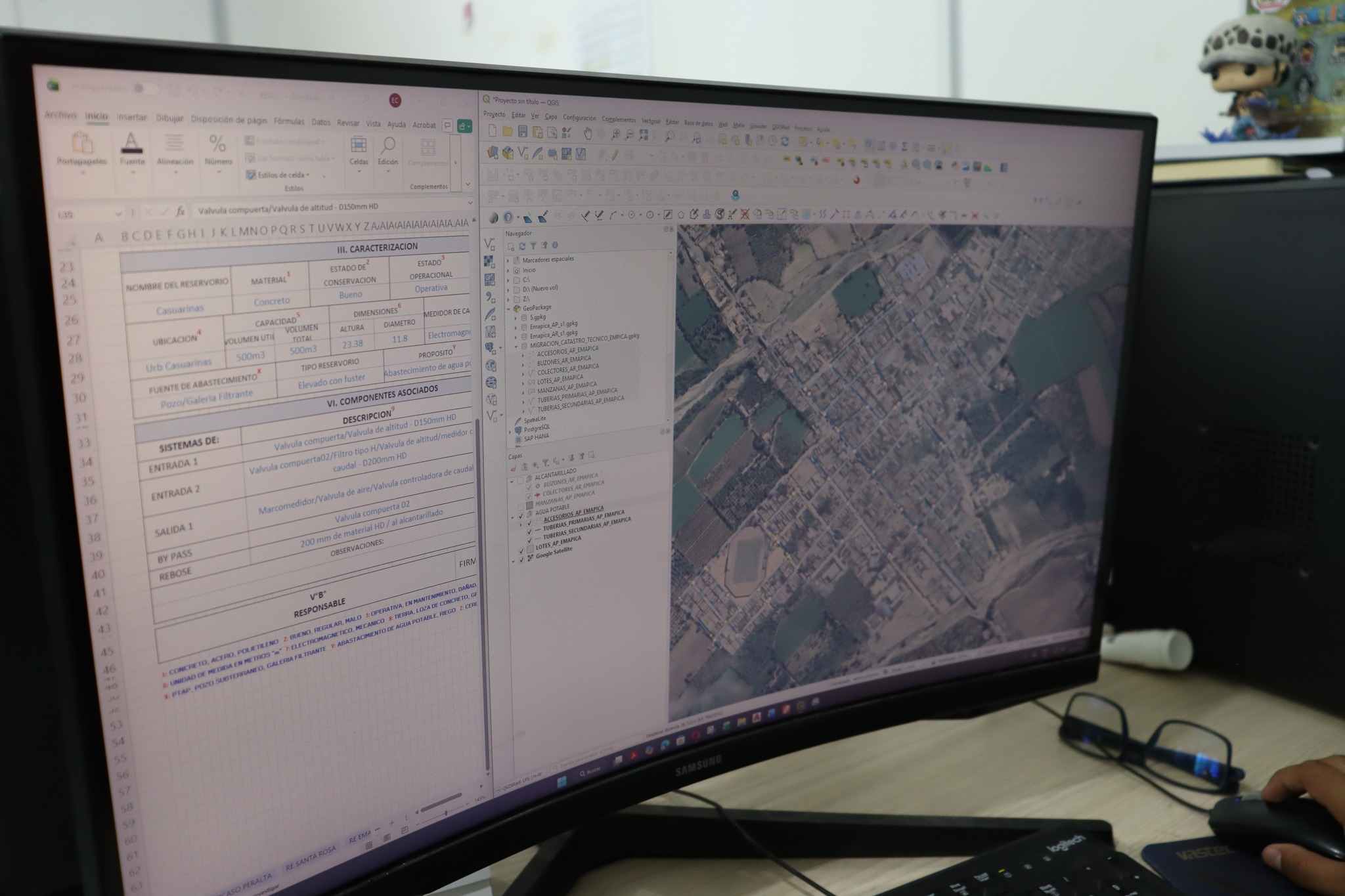This screenshot has height=896, width=1345.
Task: Enable the ALCANTARILLADO group checkbox
Action: (521, 480)
